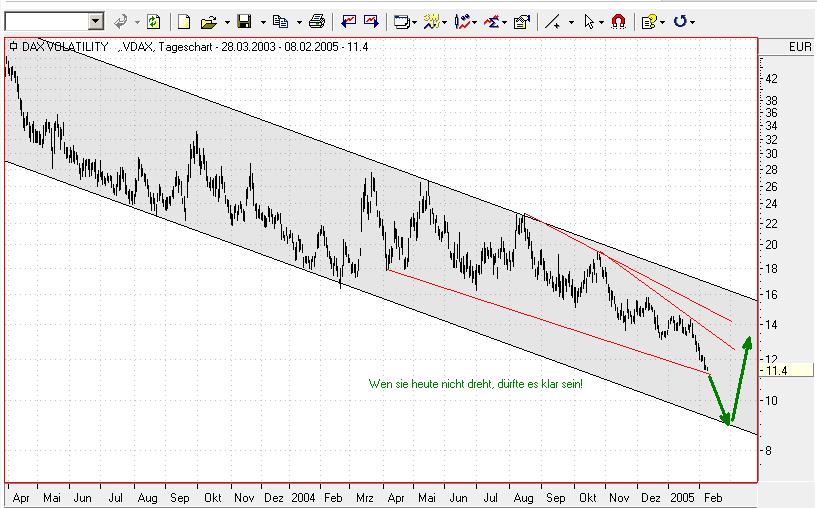The width and height of the screenshot is (817, 508).
Task: Click the 2004 label on time axis
Action: pyautogui.click(x=303, y=498)
